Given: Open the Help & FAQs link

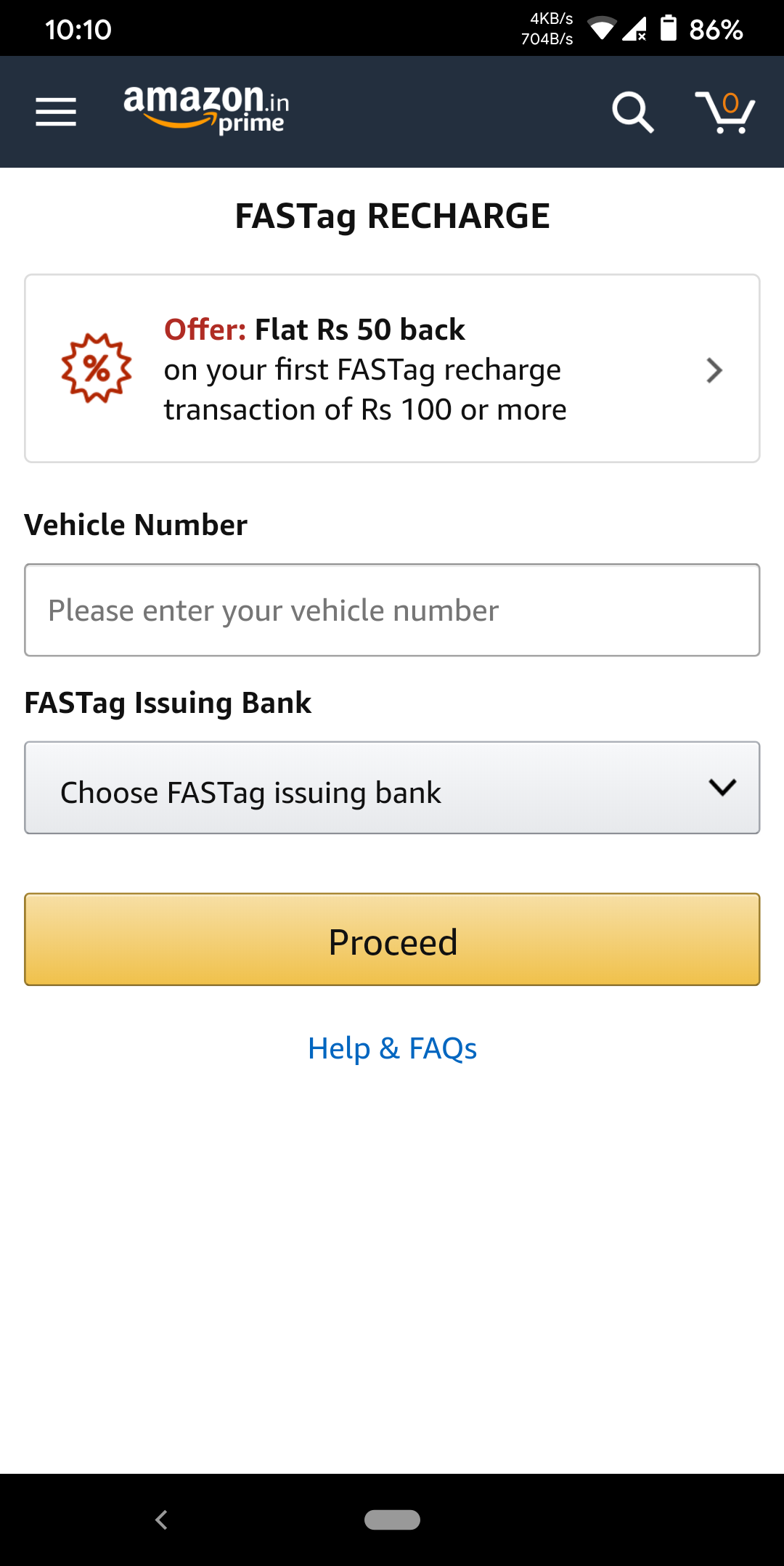Looking at the screenshot, I should [x=392, y=1048].
